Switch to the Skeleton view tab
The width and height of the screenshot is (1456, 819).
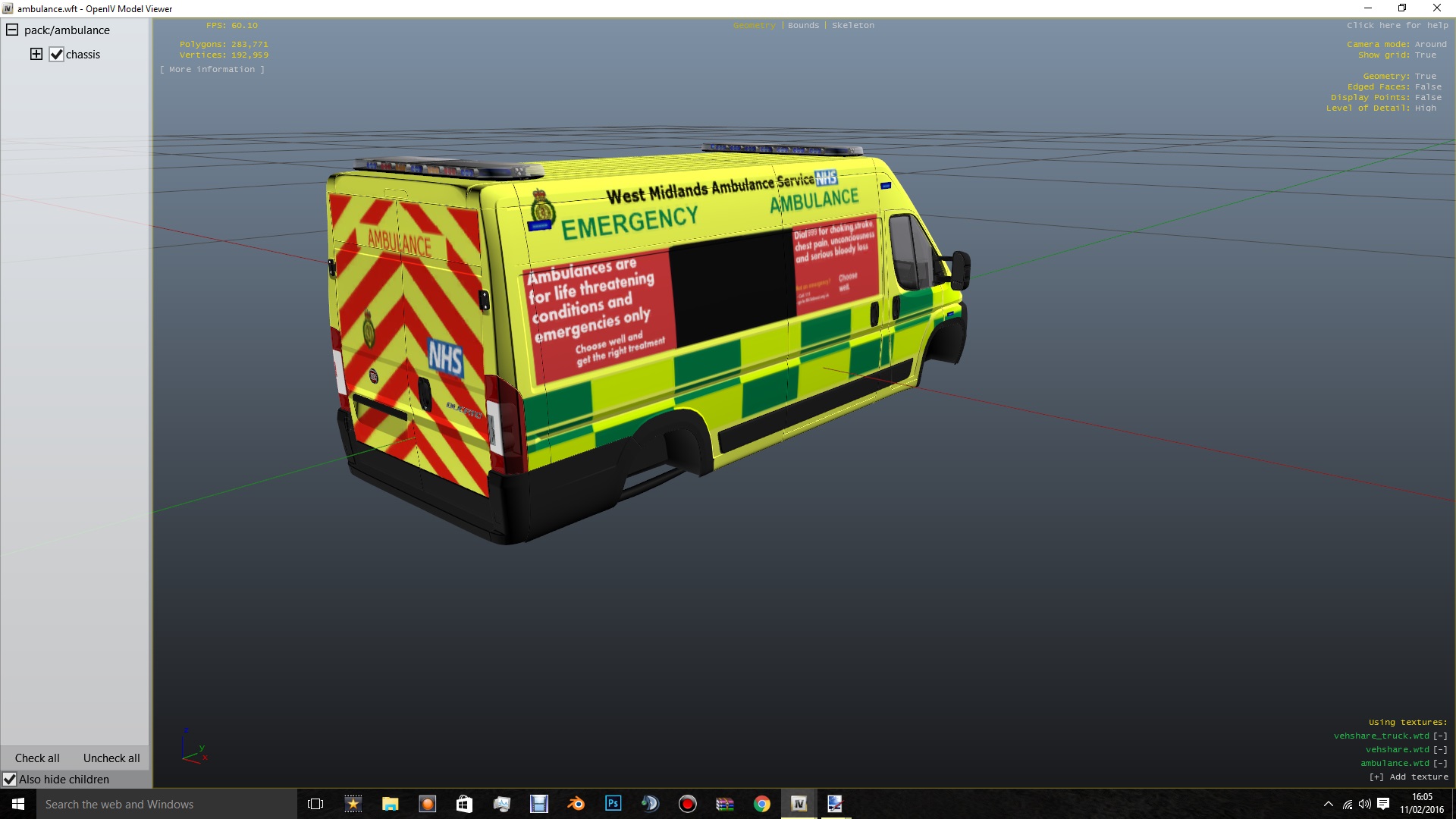pyautogui.click(x=852, y=25)
